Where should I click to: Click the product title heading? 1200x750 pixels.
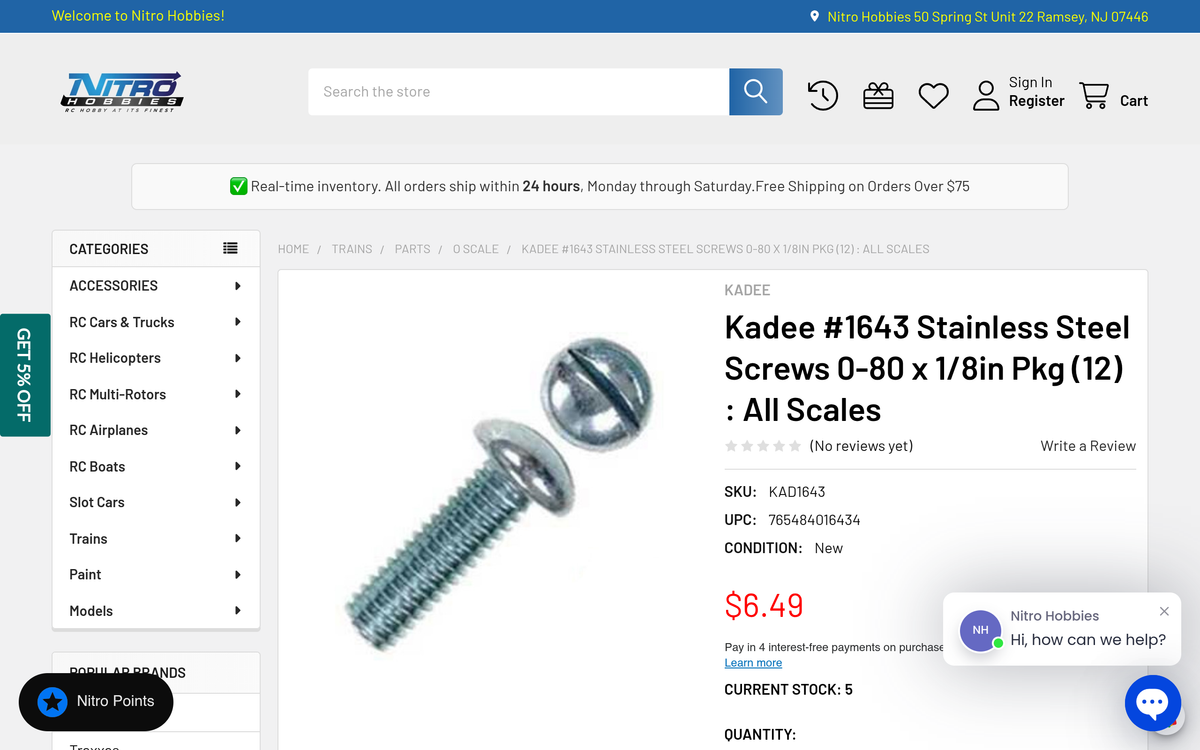click(x=927, y=369)
